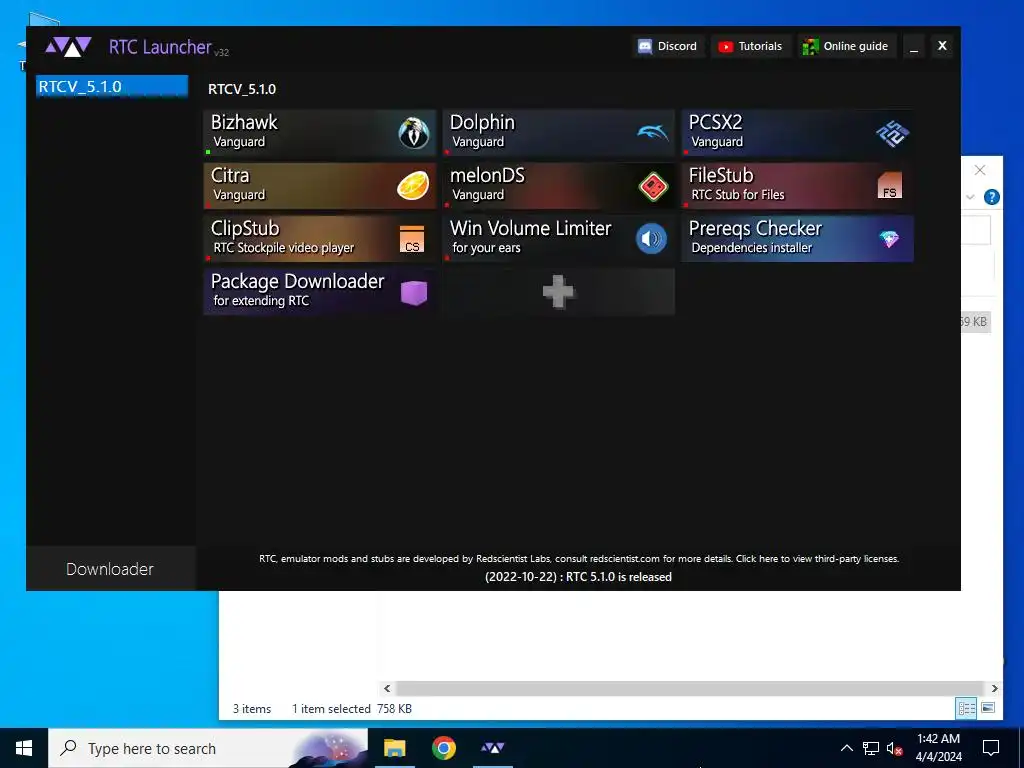Open Google Chrome from the taskbar
This screenshot has width=1024, height=768.
point(443,748)
